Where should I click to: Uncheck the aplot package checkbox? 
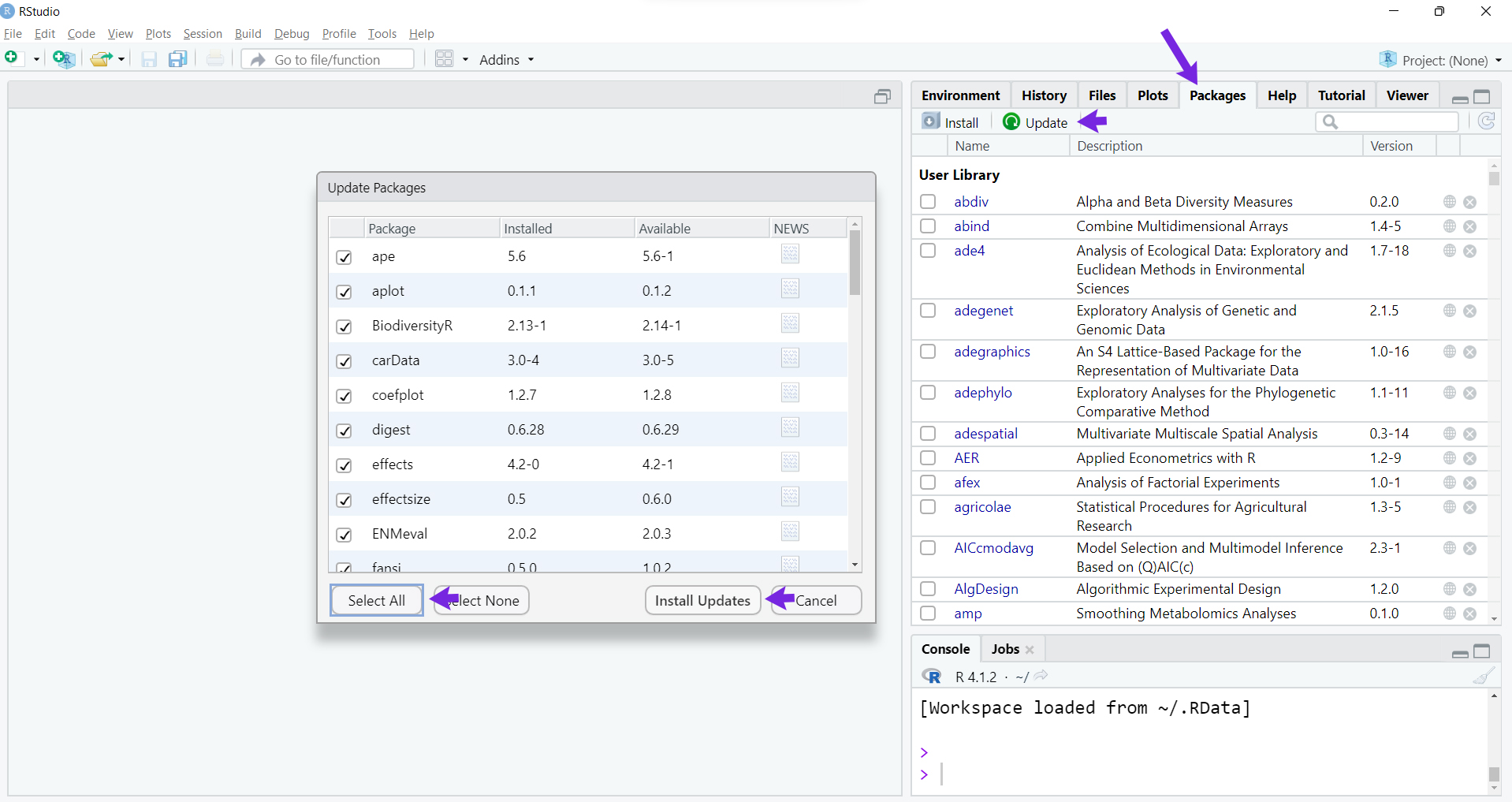pyautogui.click(x=344, y=292)
